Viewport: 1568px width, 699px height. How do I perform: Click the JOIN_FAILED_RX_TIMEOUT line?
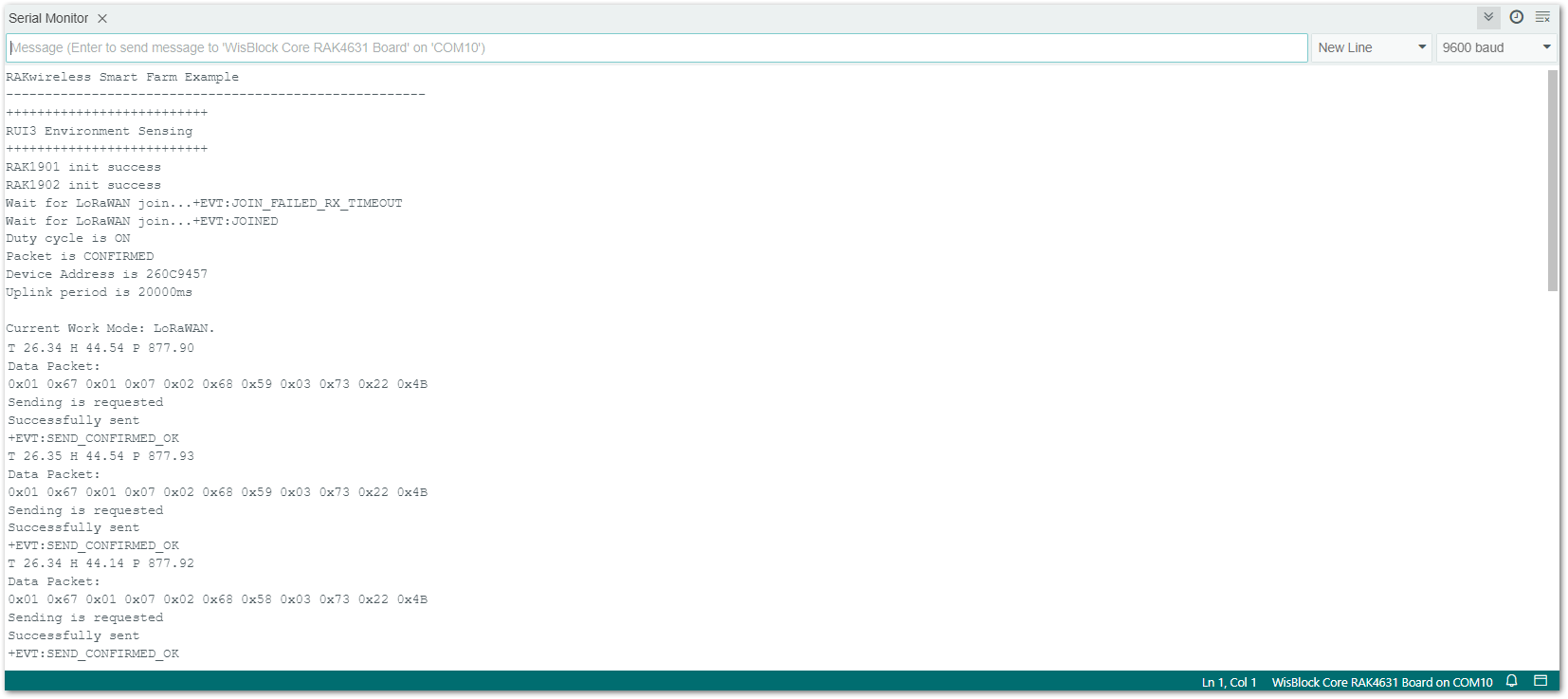tap(204, 203)
